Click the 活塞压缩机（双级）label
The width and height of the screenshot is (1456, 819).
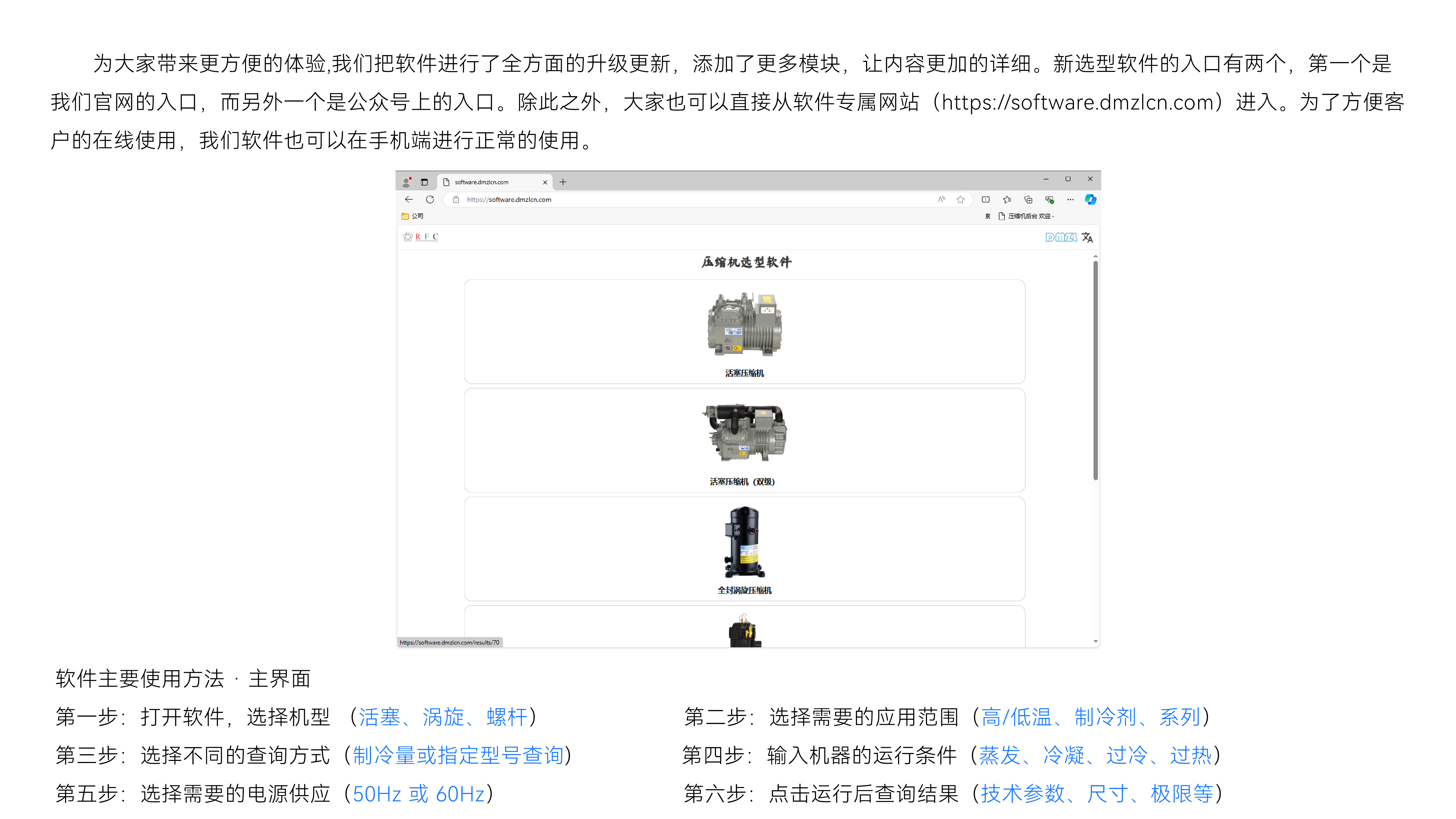click(x=742, y=482)
